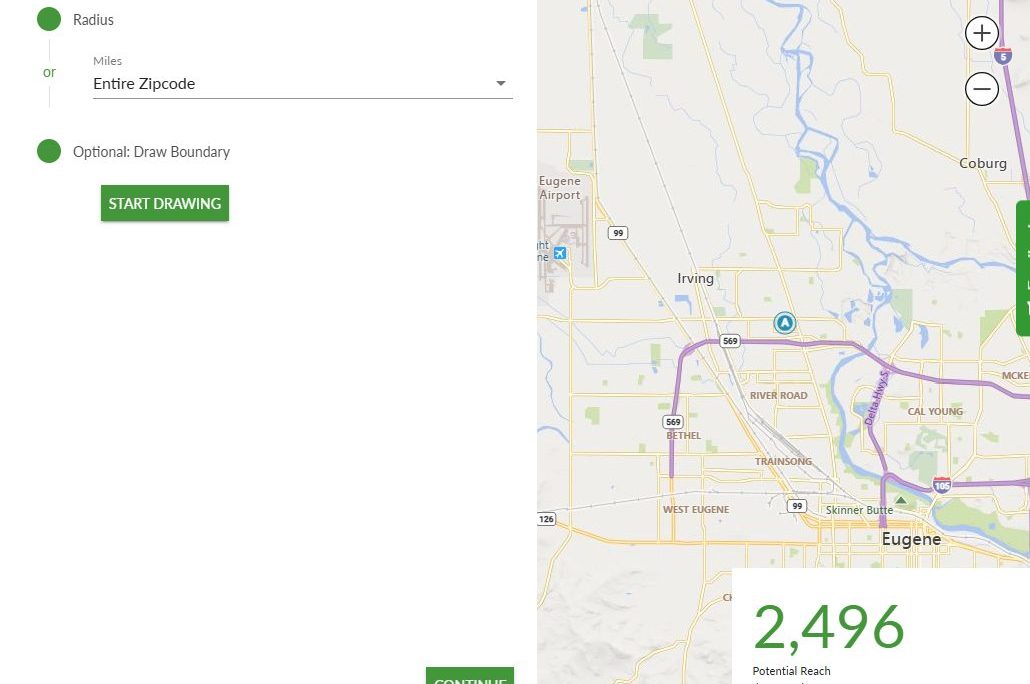The height and width of the screenshot is (684, 1030).
Task: Click the 2,496 potential reach number
Action: [x=829, y=628]
